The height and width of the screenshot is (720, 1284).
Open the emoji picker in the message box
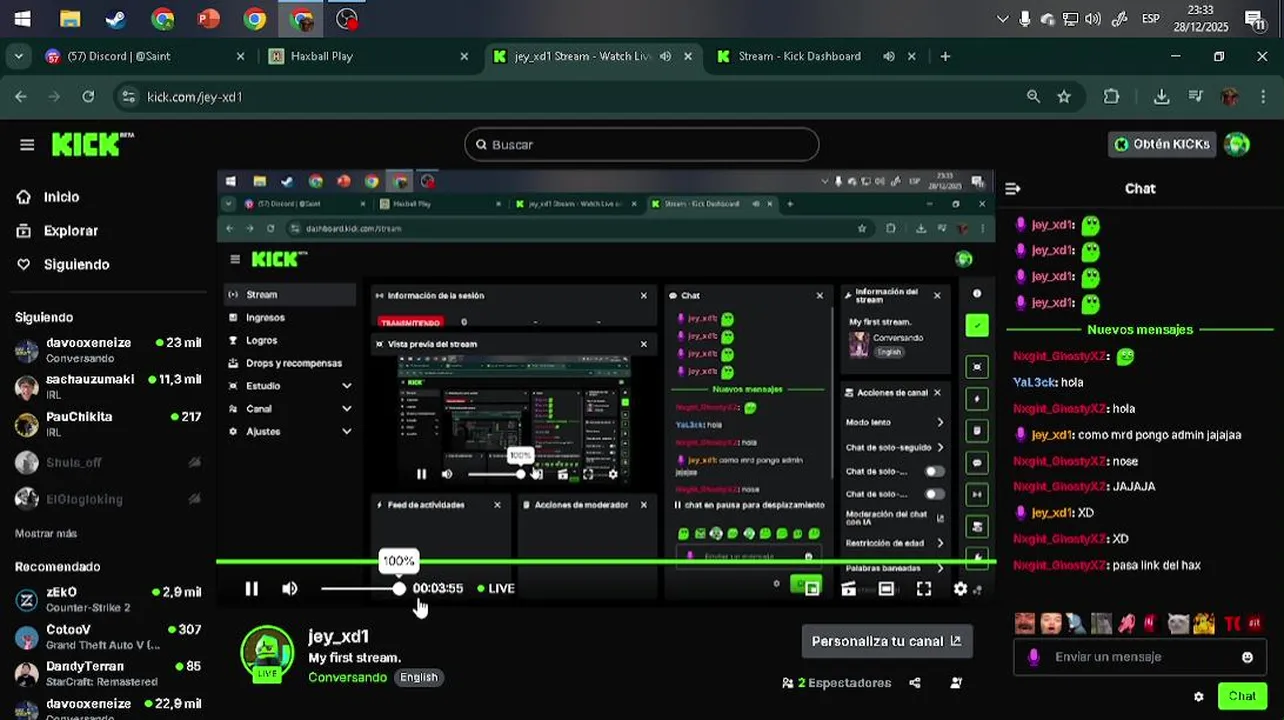coord(1247,657)
